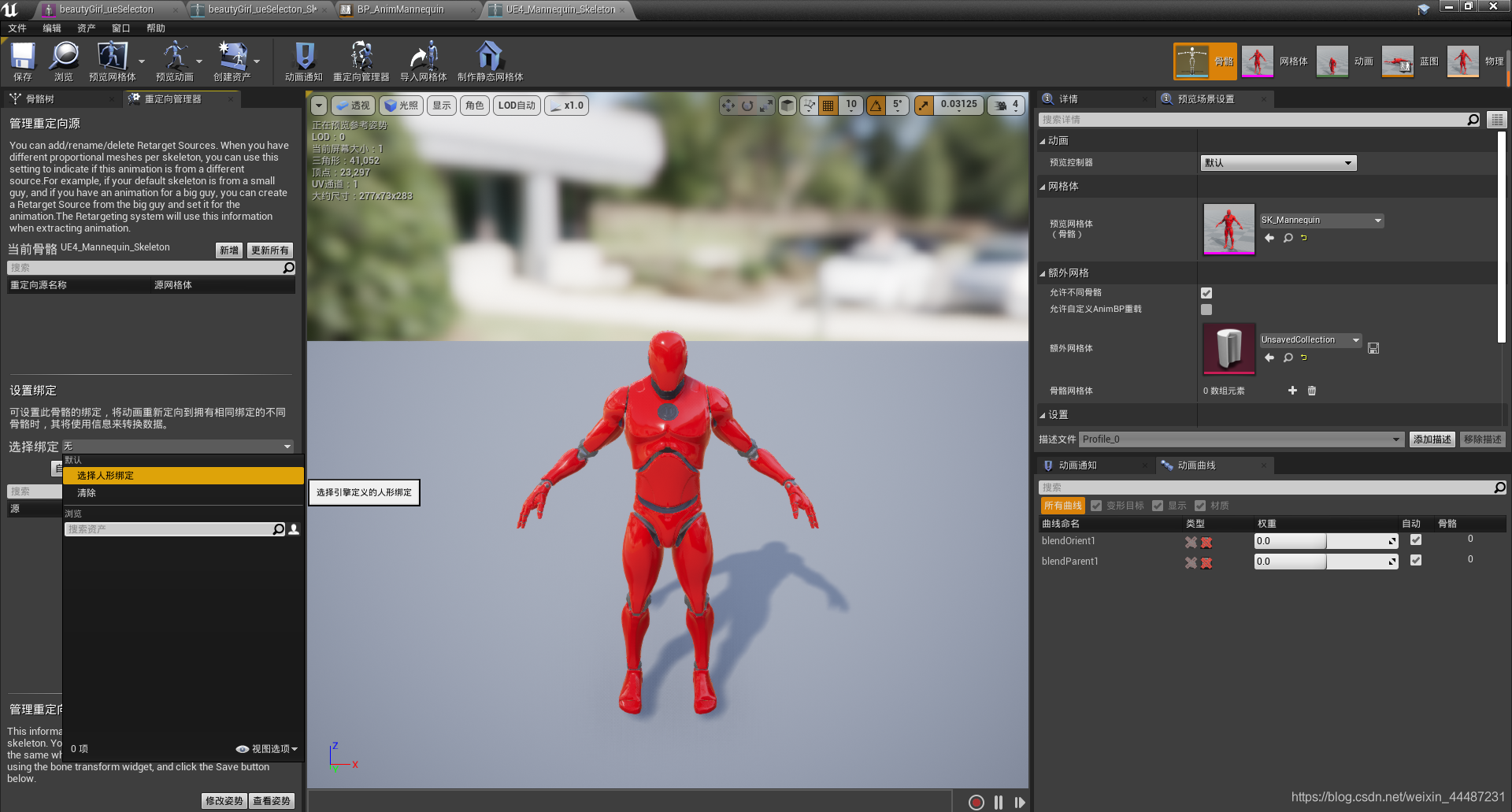
Task: Open the UnsavedCollection dropdown
Action: 1310,340
